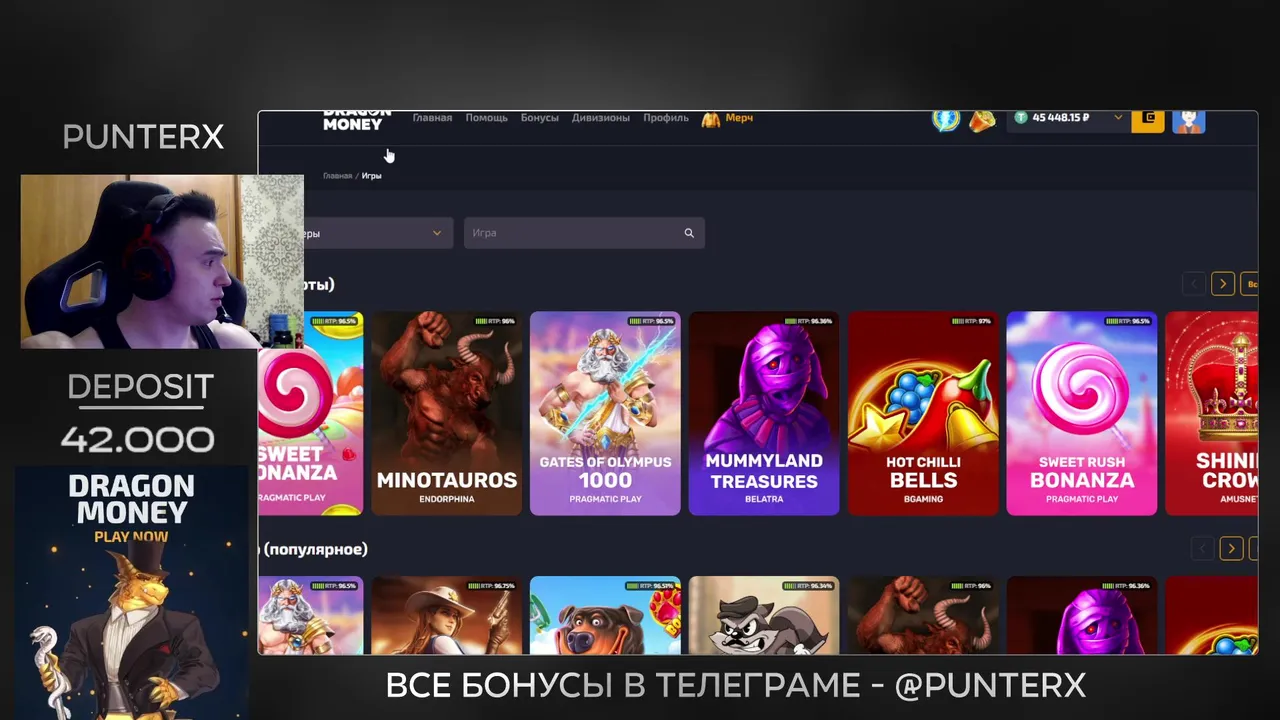Open the Mummyland Treasures game card

[764, 414]
